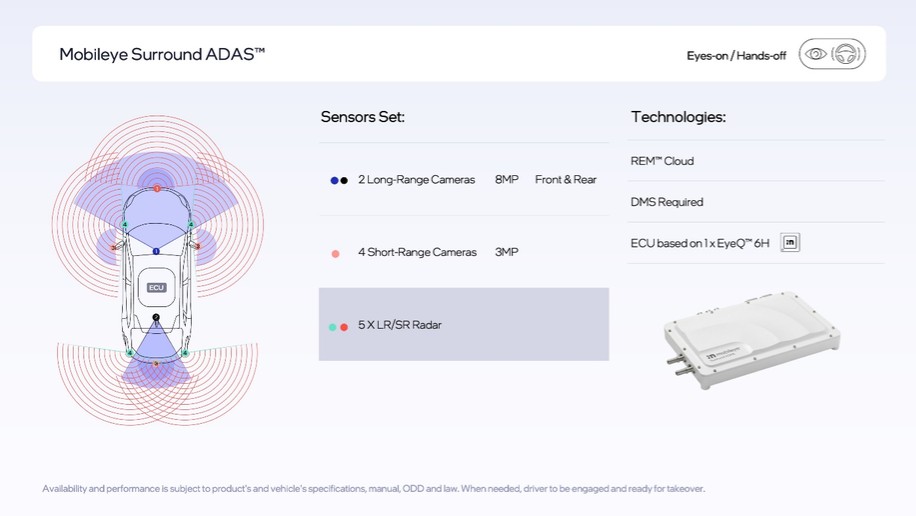The width and height of the screenshot is (916, 516).
Task: Select the 5 X LR/SR Radar row
Action: 463,325
